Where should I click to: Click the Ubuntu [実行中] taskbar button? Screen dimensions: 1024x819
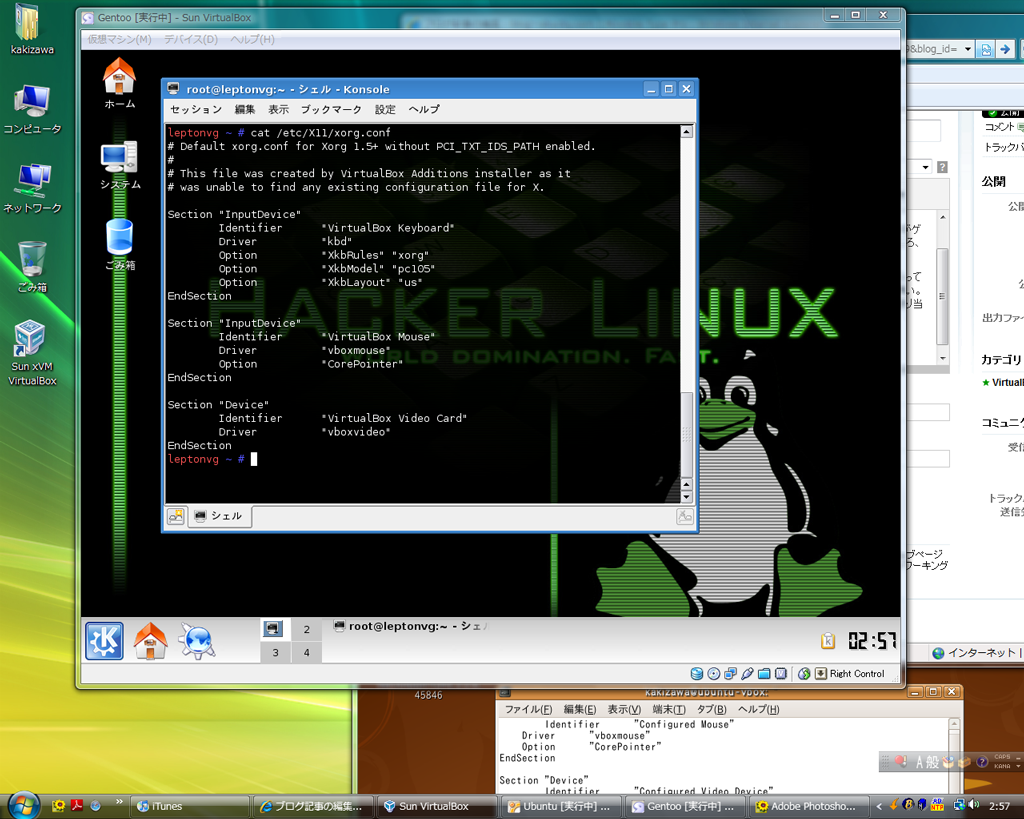pyautogui.click(x=562, y=806)
